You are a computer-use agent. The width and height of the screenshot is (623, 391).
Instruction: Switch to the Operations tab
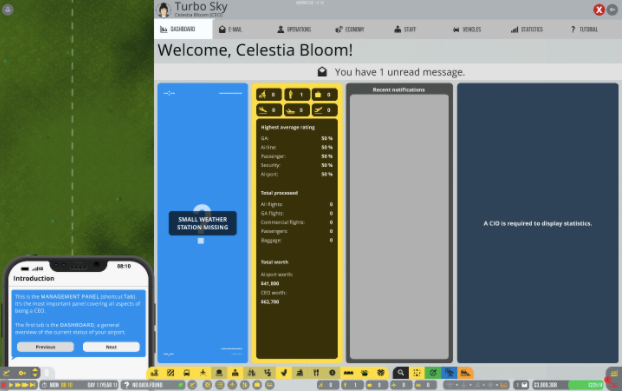[294, 29]
